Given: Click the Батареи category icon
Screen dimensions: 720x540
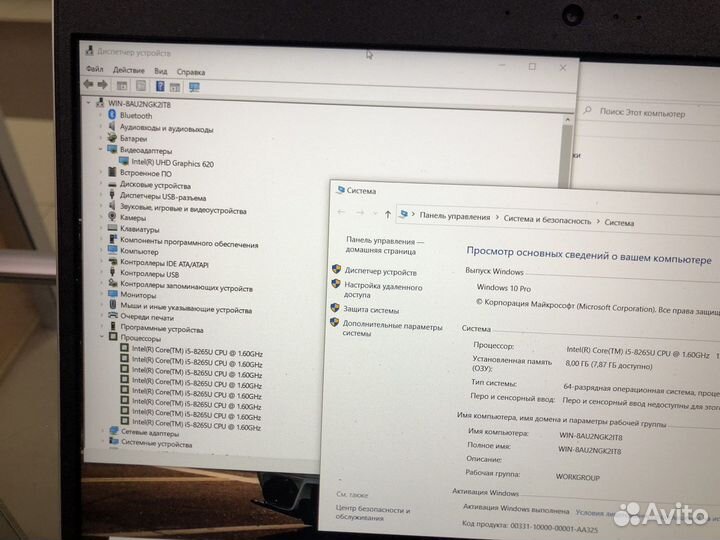Looking at the screenshot, I should 112,139.
